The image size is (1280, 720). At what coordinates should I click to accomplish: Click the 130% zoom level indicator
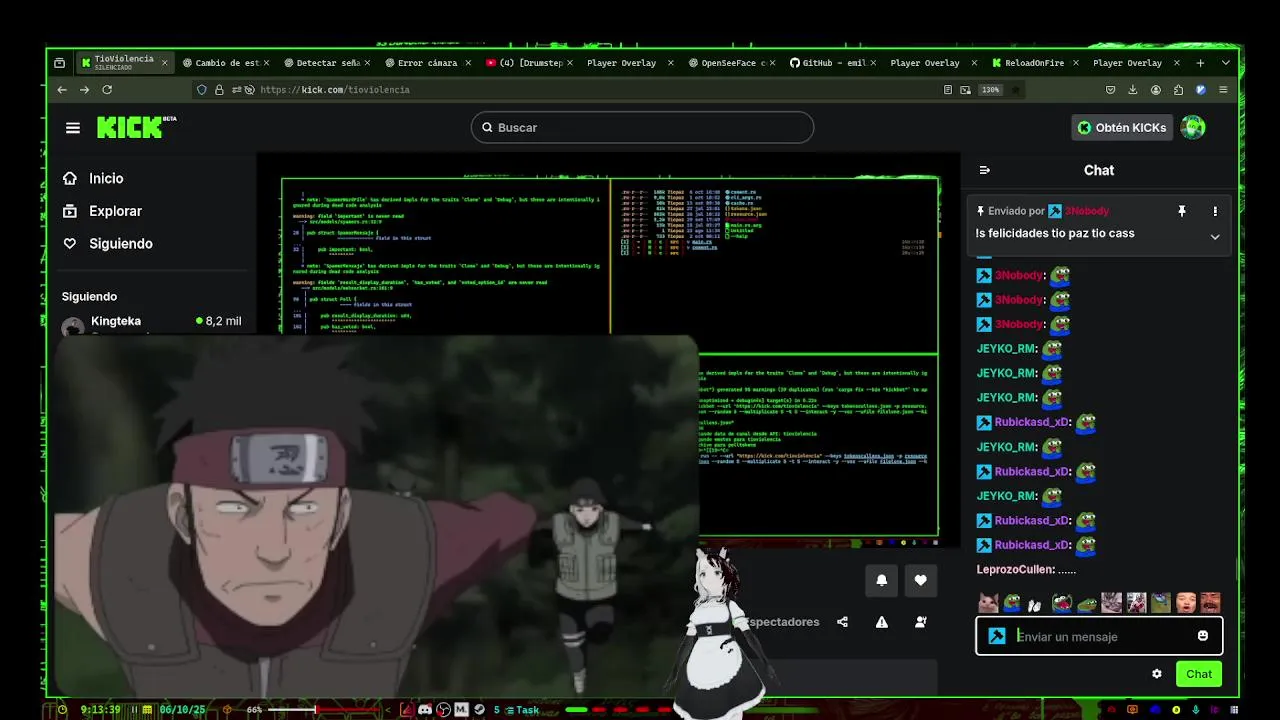(x=990, y=90)
